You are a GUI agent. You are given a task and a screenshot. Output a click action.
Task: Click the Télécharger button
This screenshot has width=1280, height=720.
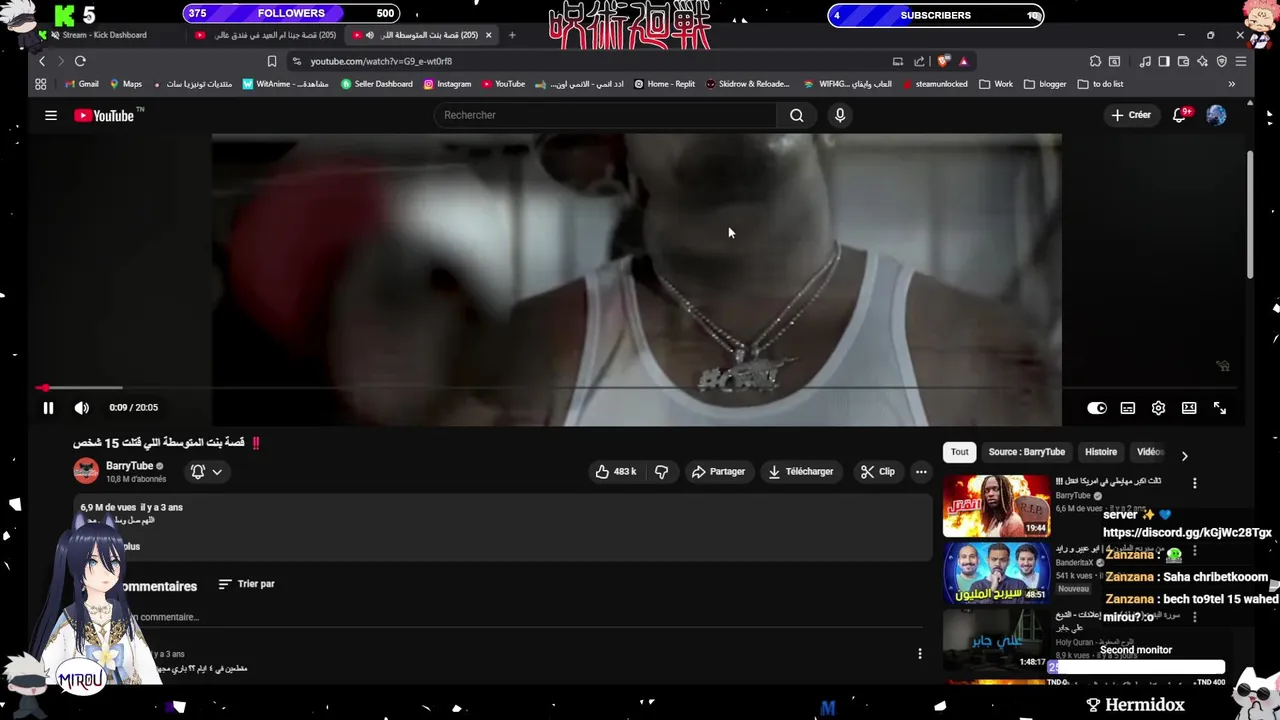800,472
